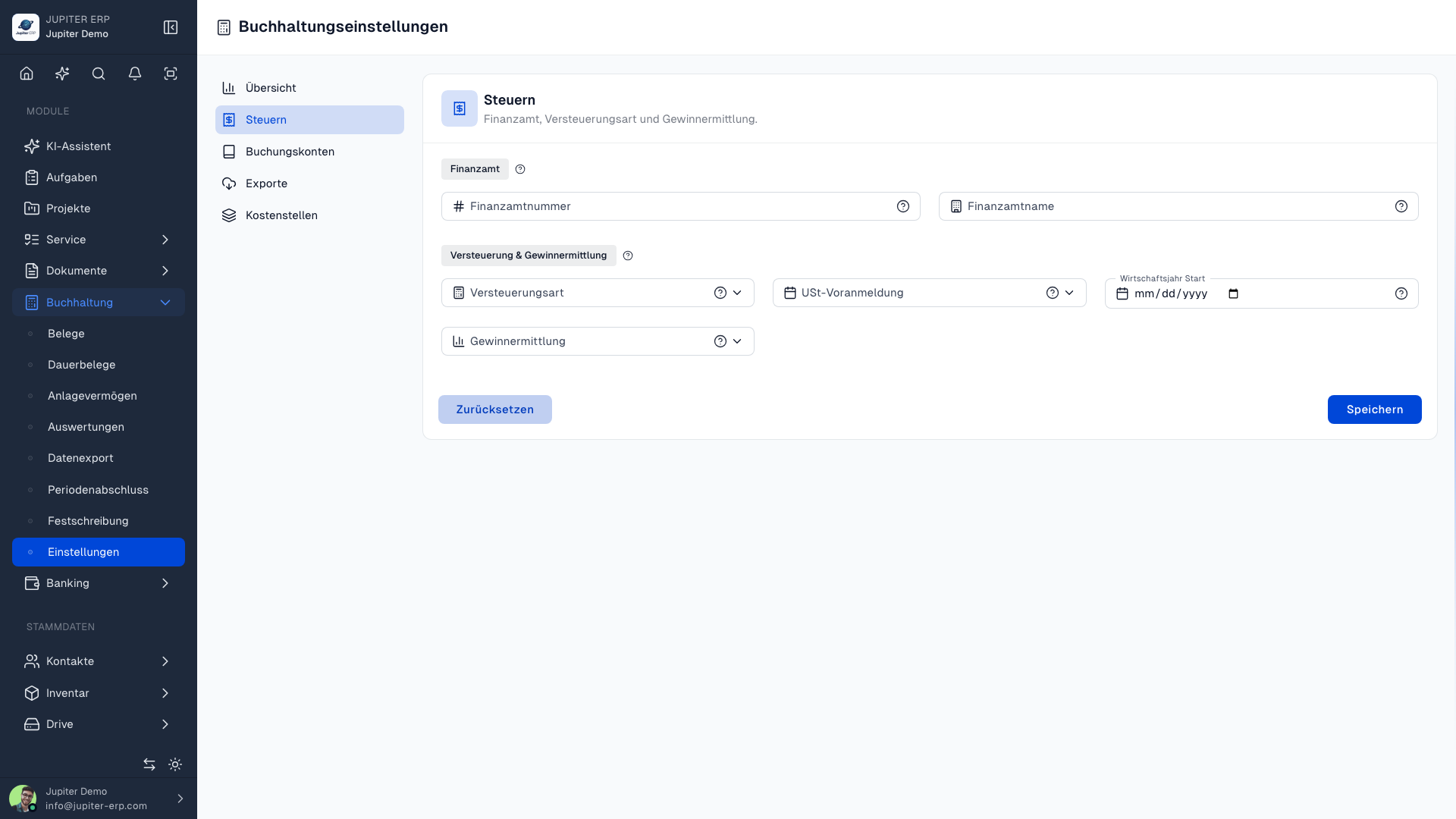Viewport: 1456px width, 819px height.
Task: Click the scan icon in the sidebar toolbar
Action: 171,74
